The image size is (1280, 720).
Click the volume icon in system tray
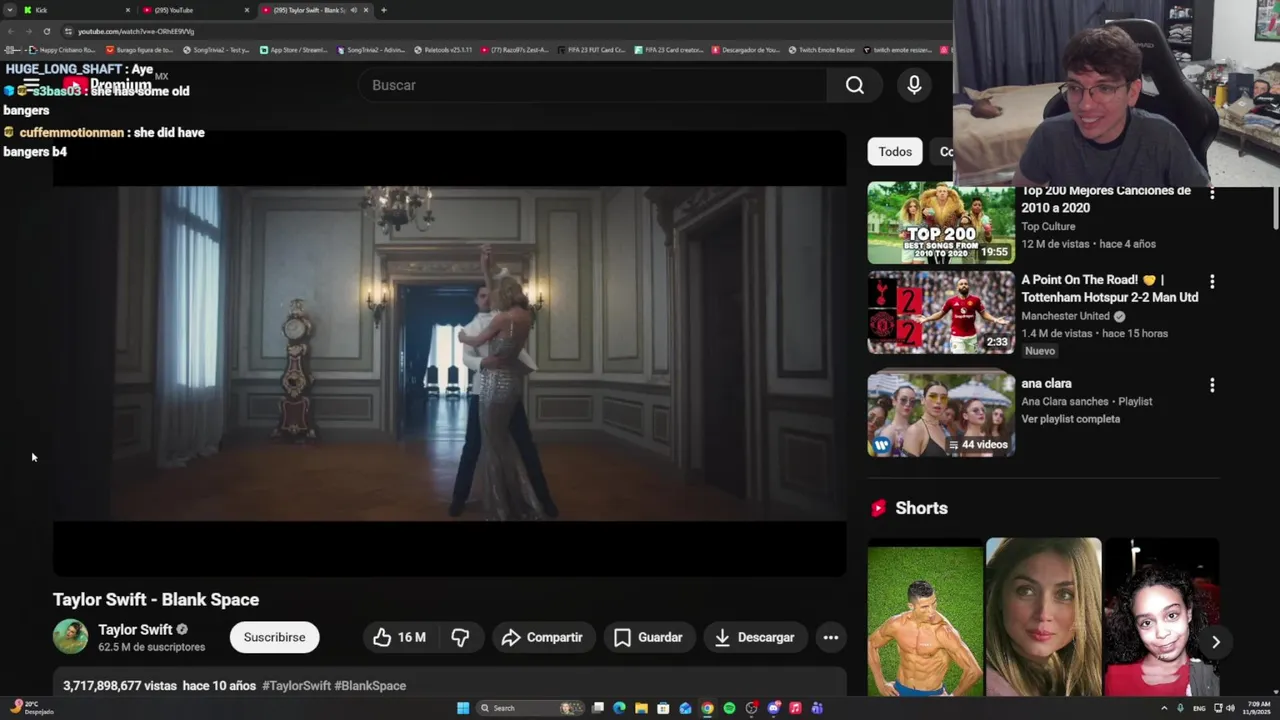coord(1230,708)
